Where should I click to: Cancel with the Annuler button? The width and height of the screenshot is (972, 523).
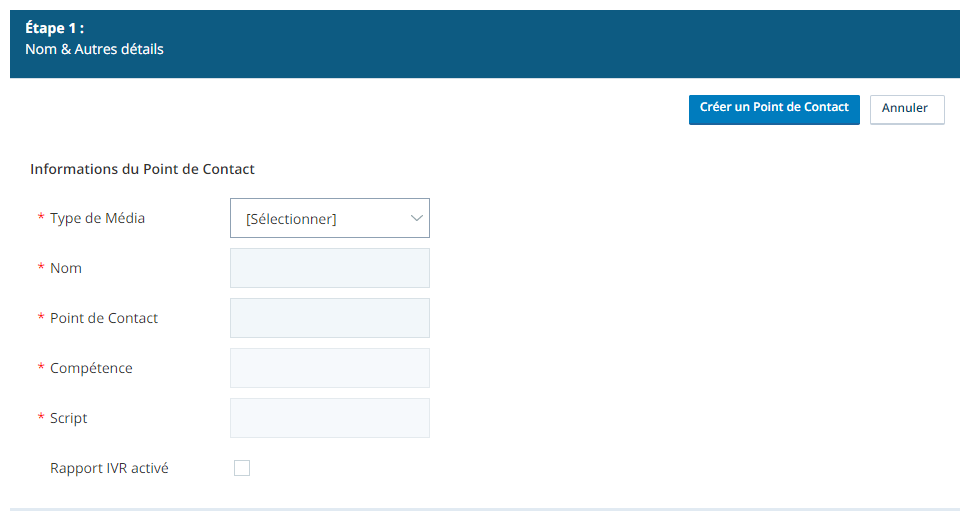pyautogui.click(x=907, y=110)
